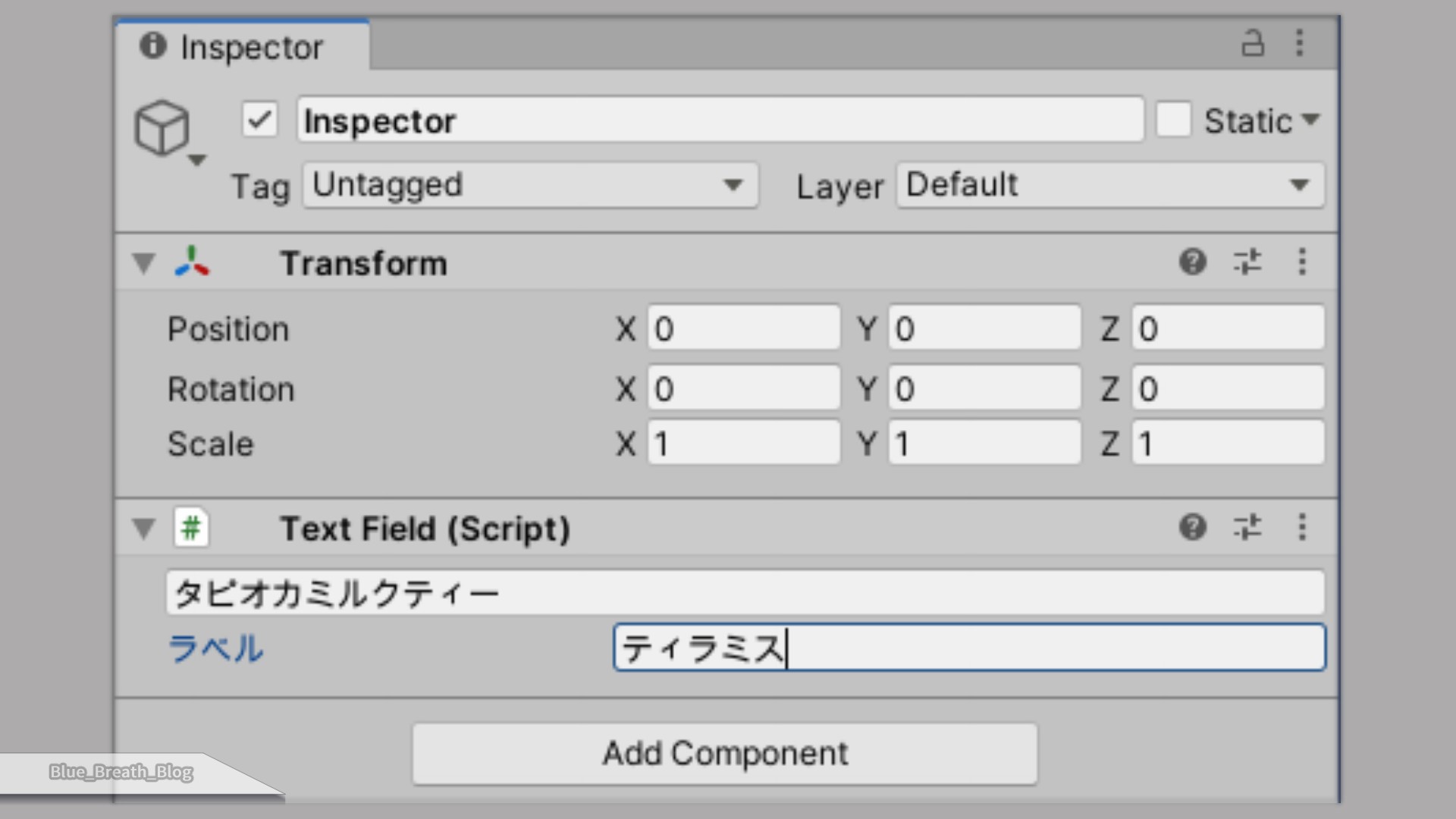Open the Static flags dropdown arrow
Image resolution: width=1456 pixels, height=819 pixels.
1310,120
